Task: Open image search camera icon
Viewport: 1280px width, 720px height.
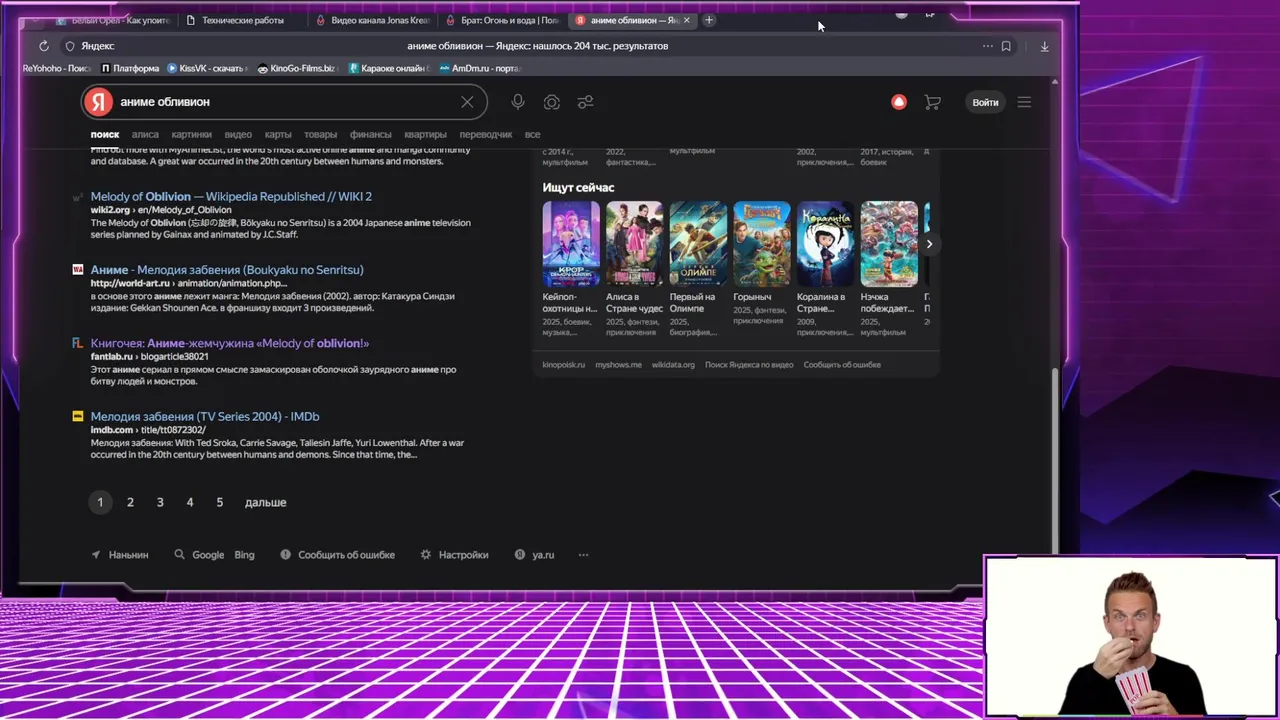Action: [x=552, y=102]
